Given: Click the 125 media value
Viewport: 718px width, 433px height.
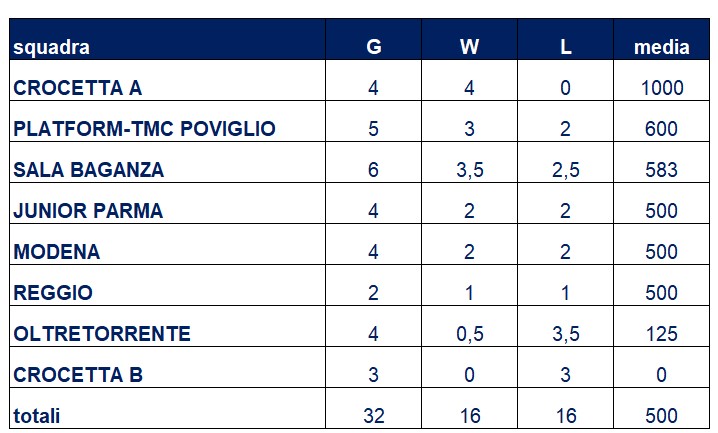Looking at the screenshot, I should (662, 334).
